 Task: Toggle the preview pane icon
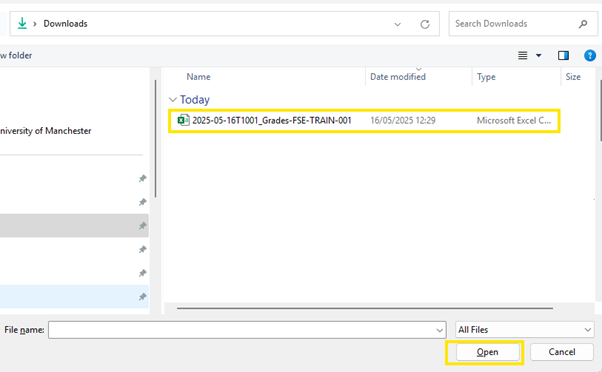563,56
